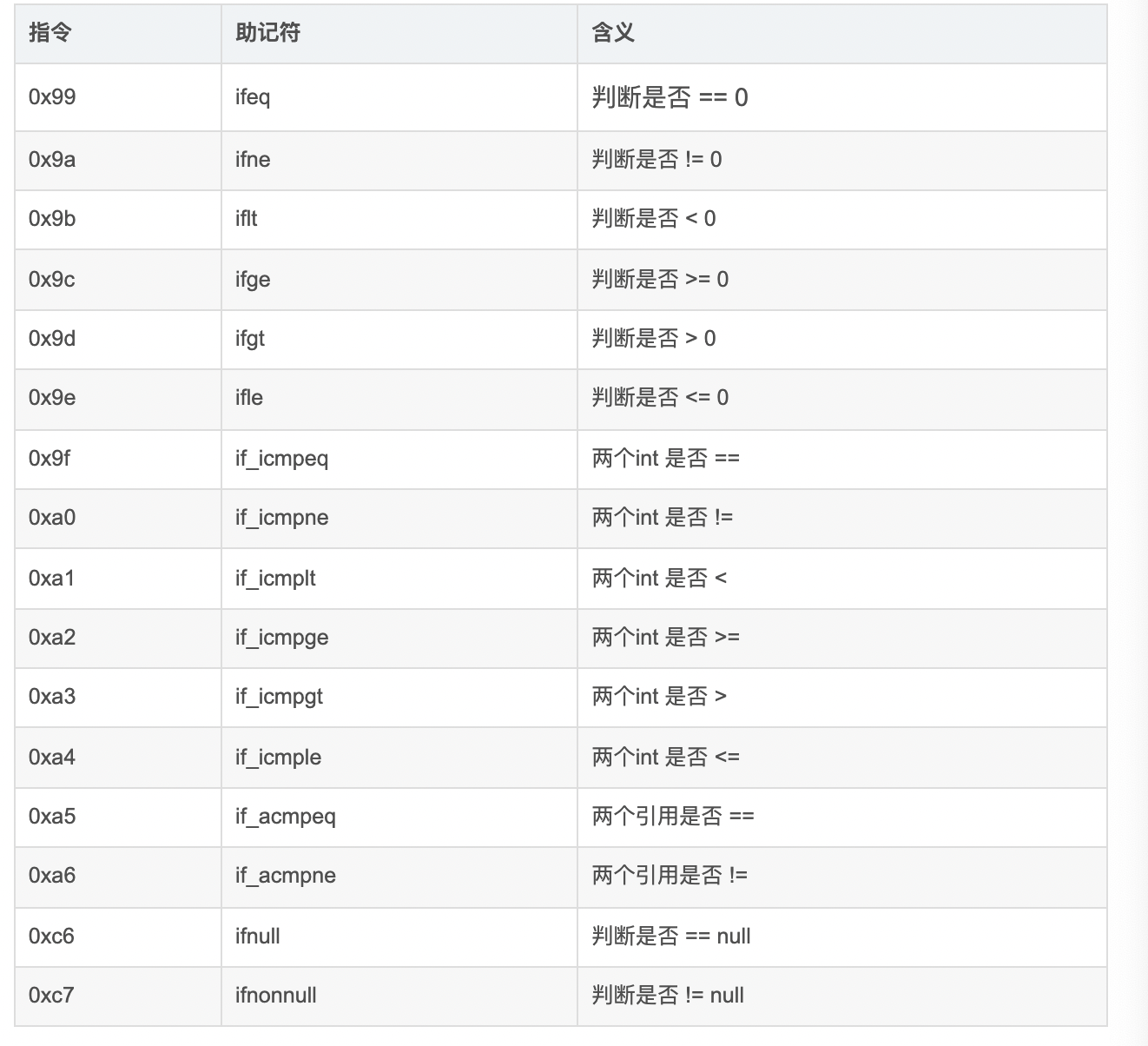
Task: Click the 0xc6 opcode cell
Action: [x=118, y=937]
